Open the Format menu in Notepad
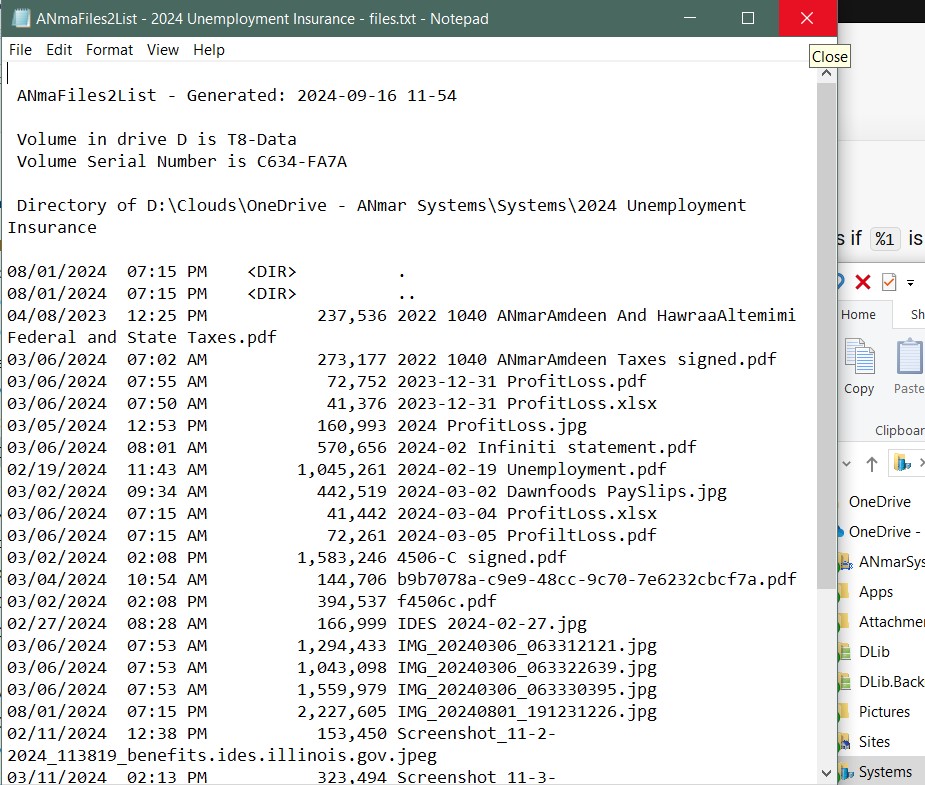925x785 pixels. tap(109, 50)
